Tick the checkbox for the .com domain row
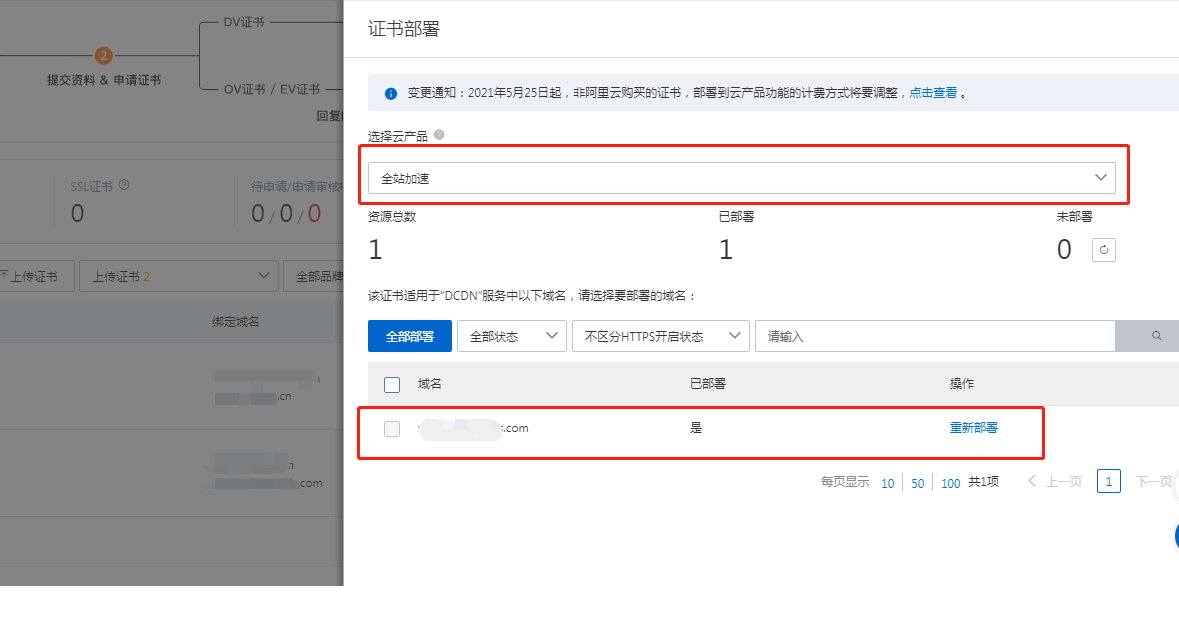Image resolution: width=1179 pixels, height=629 pixels. pyautogui.click(x=392, y=429)
